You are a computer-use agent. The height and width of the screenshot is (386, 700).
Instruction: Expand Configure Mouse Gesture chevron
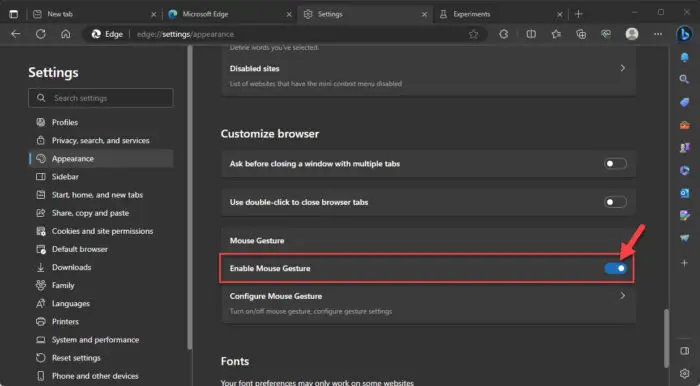pyautogui.click(x=622, y=296)
